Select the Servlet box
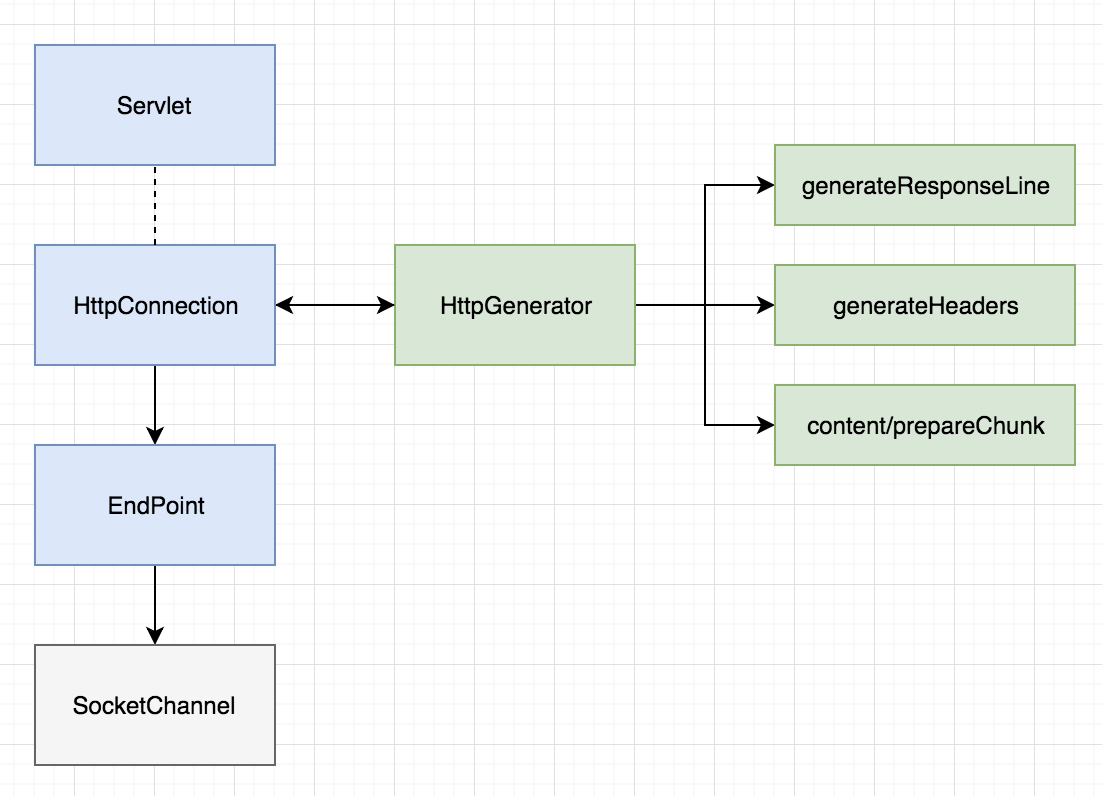 pos(155,105)
